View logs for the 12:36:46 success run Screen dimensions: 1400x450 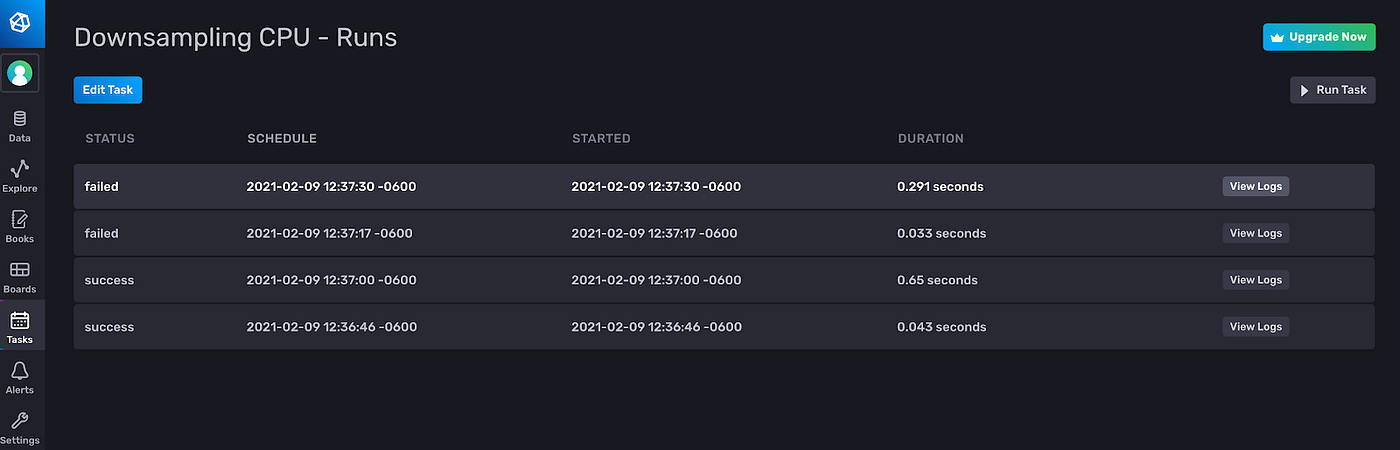pos(1255,327)
